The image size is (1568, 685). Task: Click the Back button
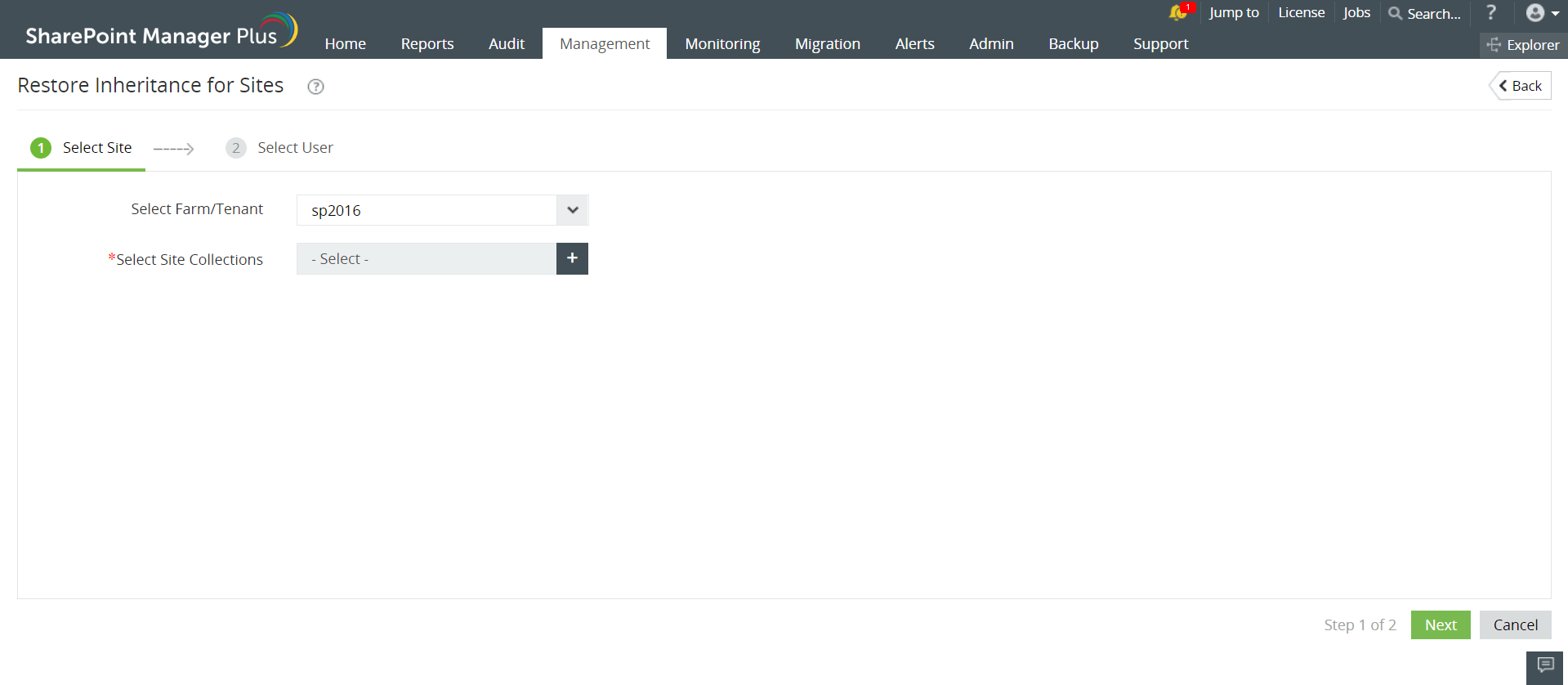click(1520, 86)
